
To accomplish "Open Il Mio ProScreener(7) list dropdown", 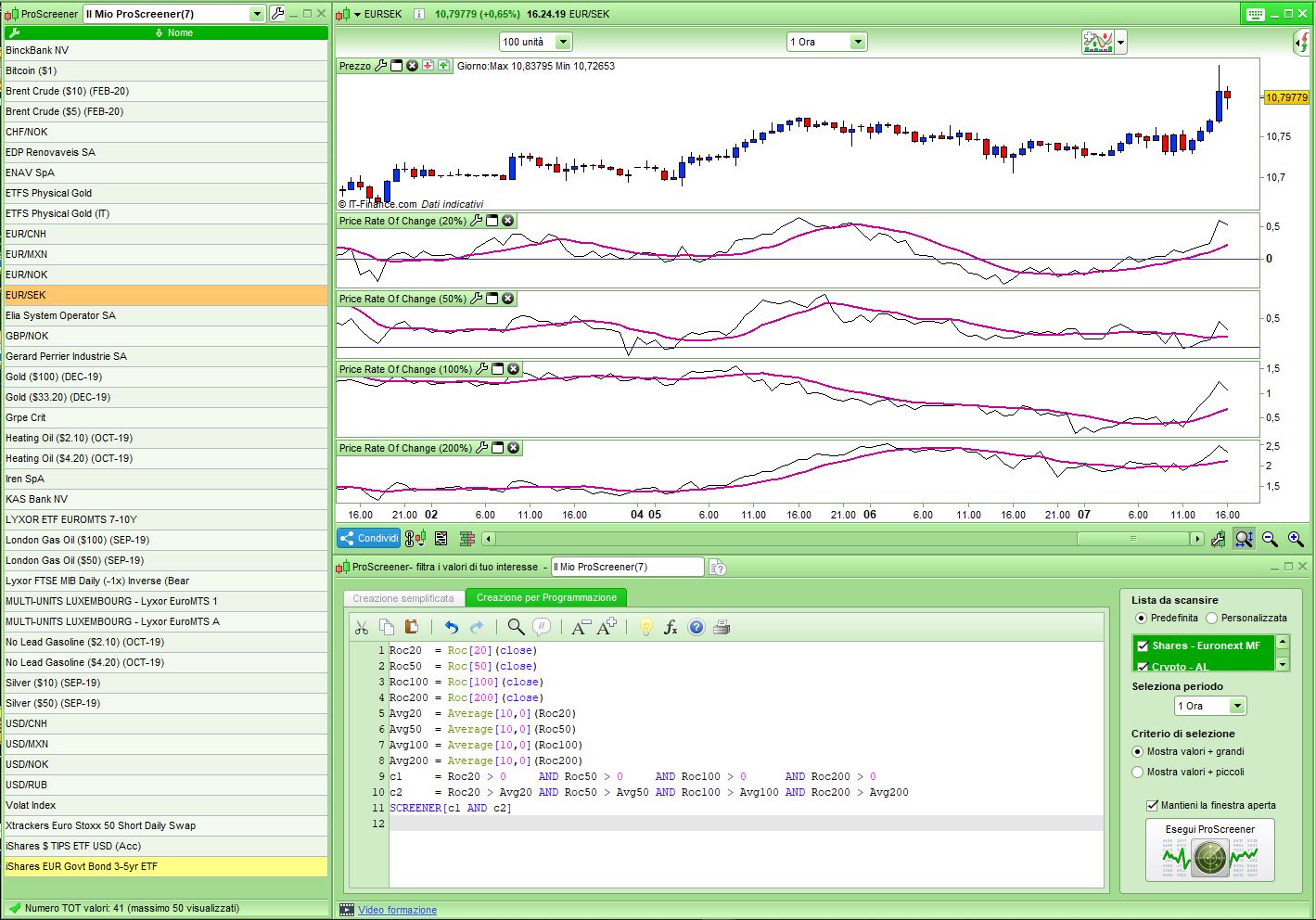I will click(x=257, y=14).
